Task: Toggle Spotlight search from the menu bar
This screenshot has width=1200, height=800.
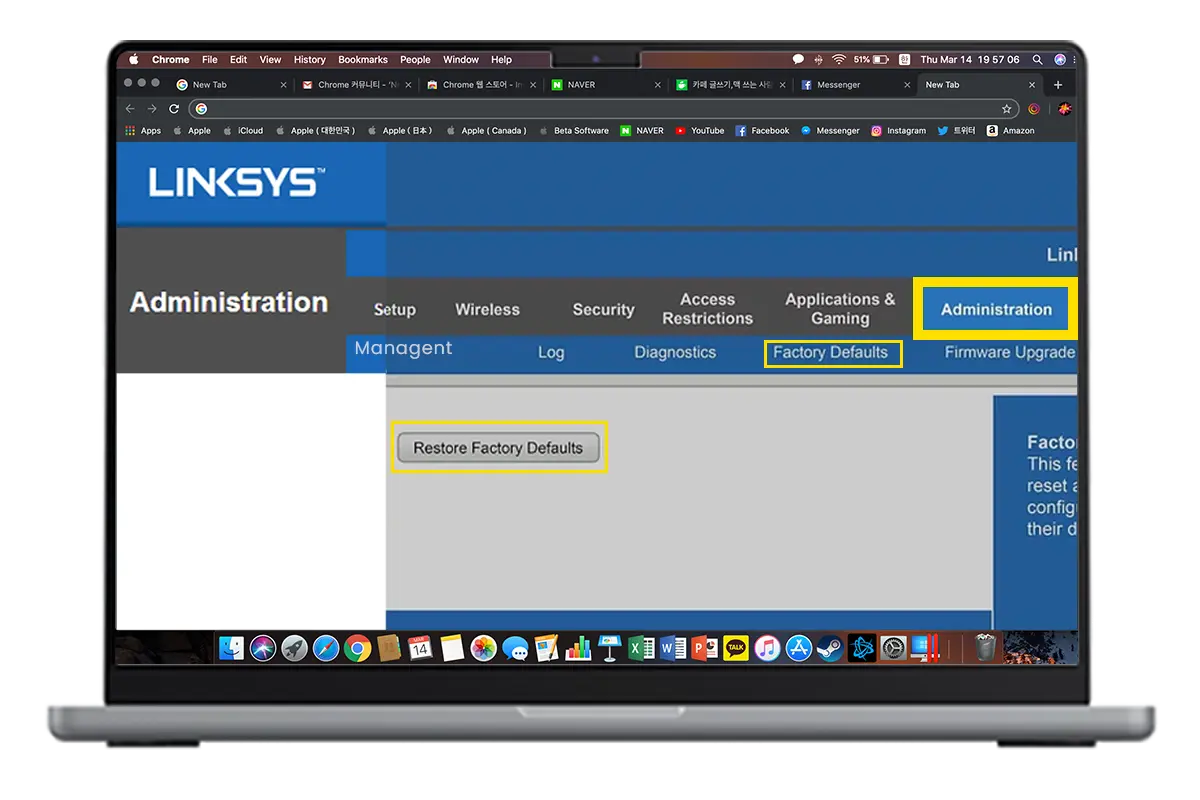Action: coord(1037,59)
